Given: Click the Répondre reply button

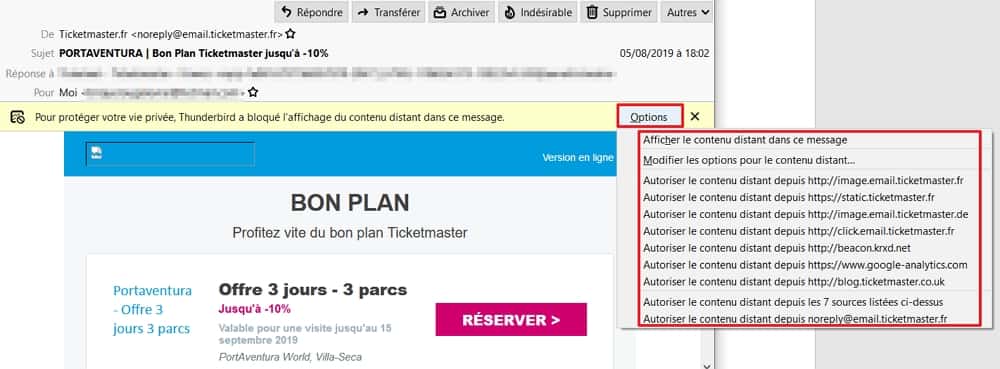Looking at the screenshot, I should pos(312,12).
